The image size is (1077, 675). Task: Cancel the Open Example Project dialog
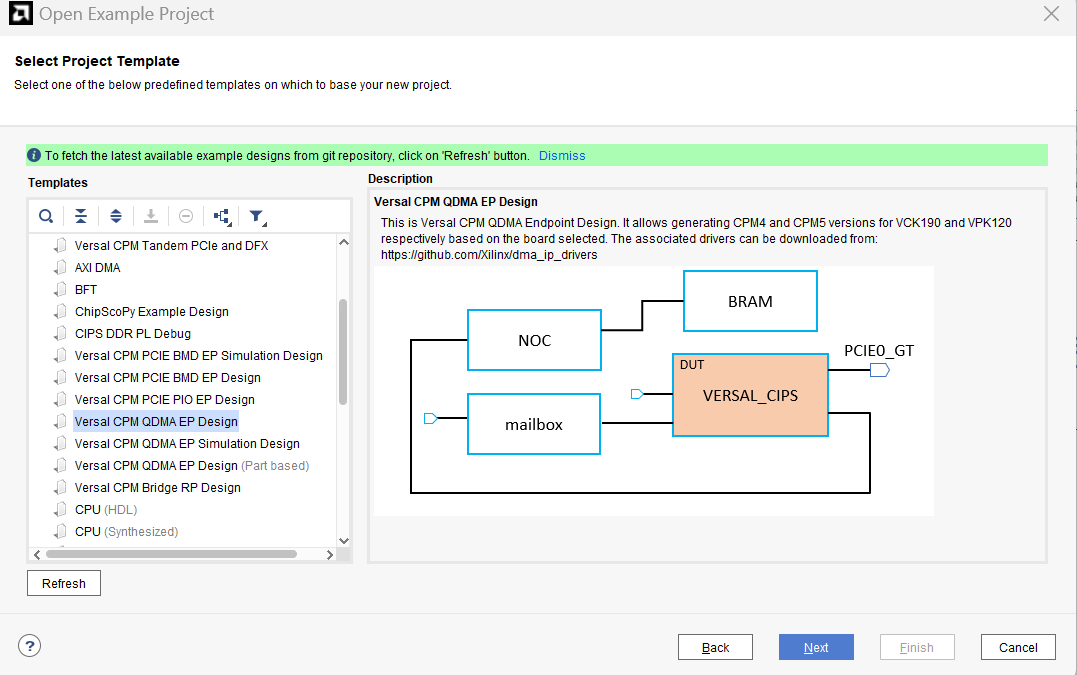coord(1018,648)
